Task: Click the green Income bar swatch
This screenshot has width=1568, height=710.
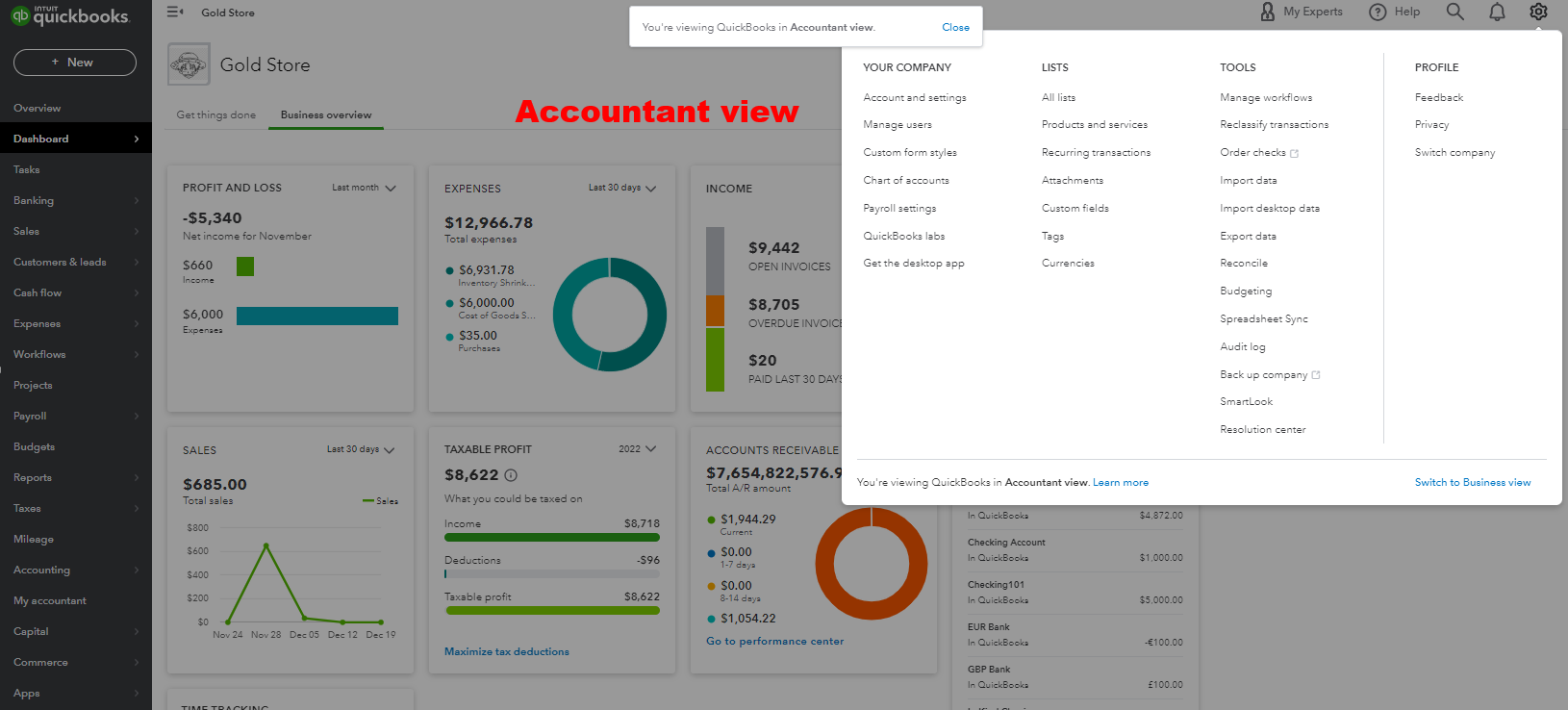Action: pos(245,266)
